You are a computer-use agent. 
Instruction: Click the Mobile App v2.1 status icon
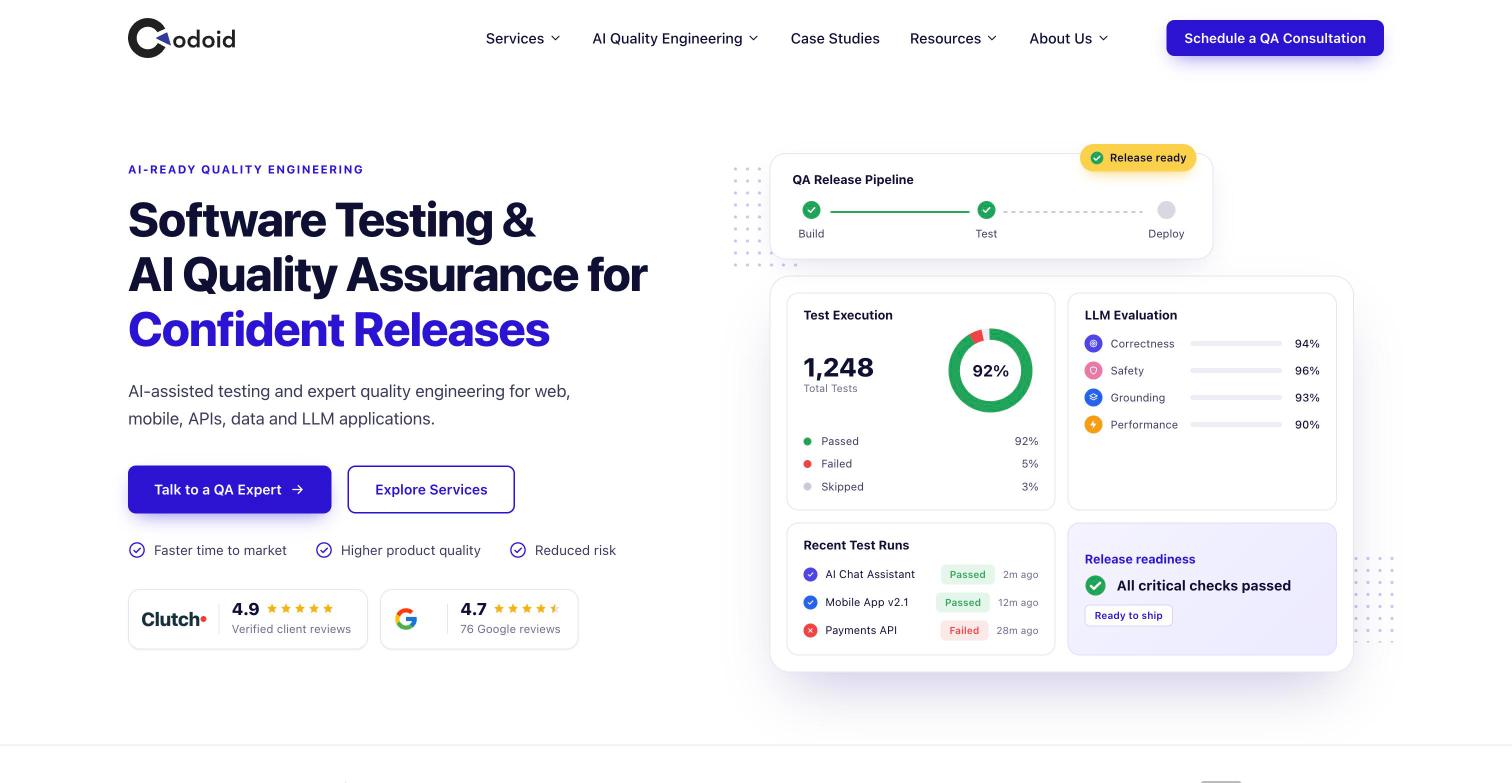[x=810, y=602]
